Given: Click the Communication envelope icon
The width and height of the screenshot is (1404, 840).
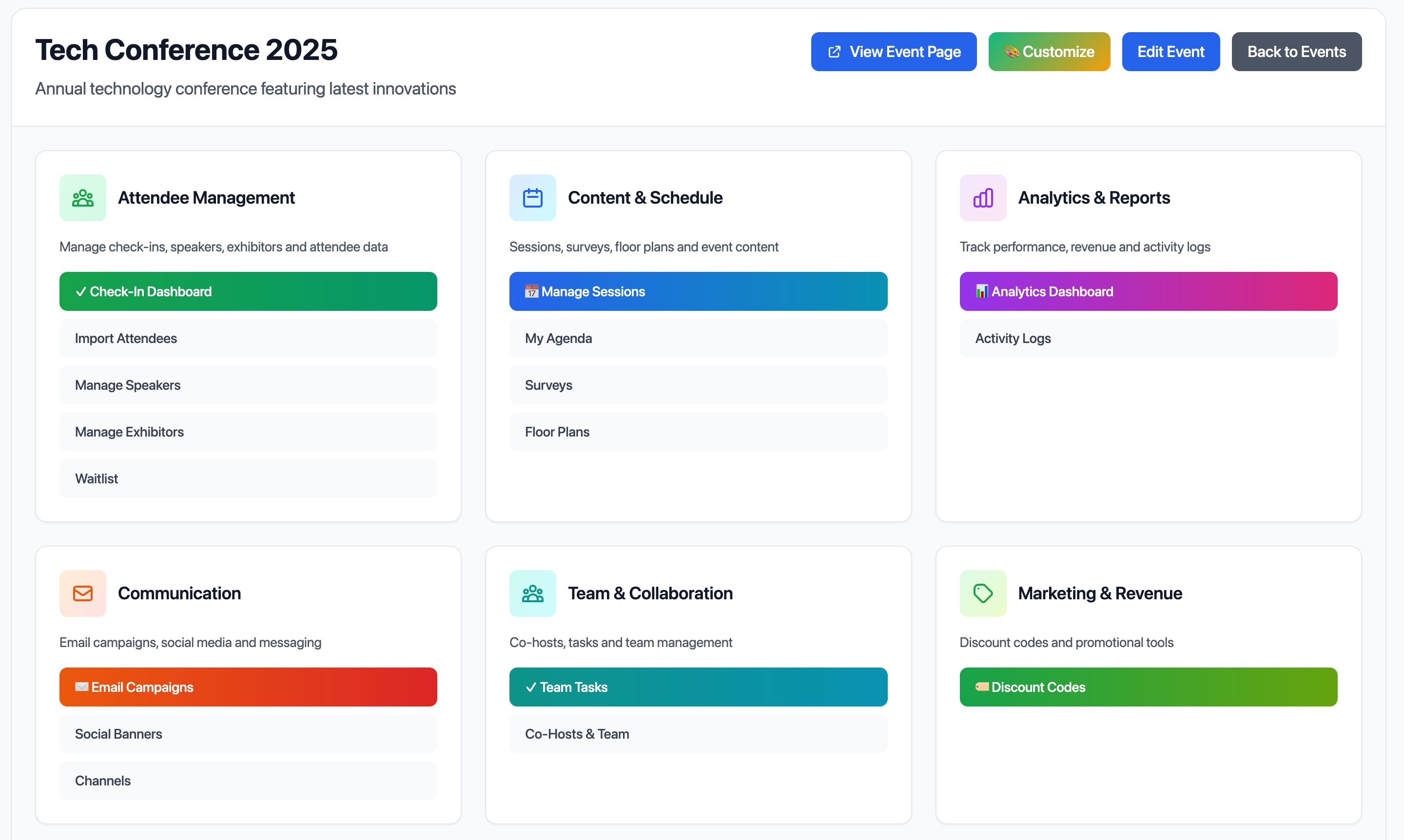Looking at the screenshot, I should pyautogui.click(x=83, y=593).
